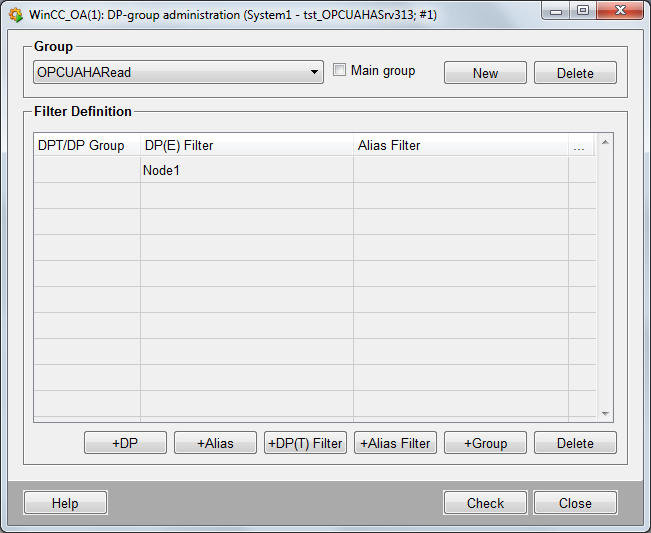Click the DPT/DP Group column header
651x533 pixels.
(87, 145)
